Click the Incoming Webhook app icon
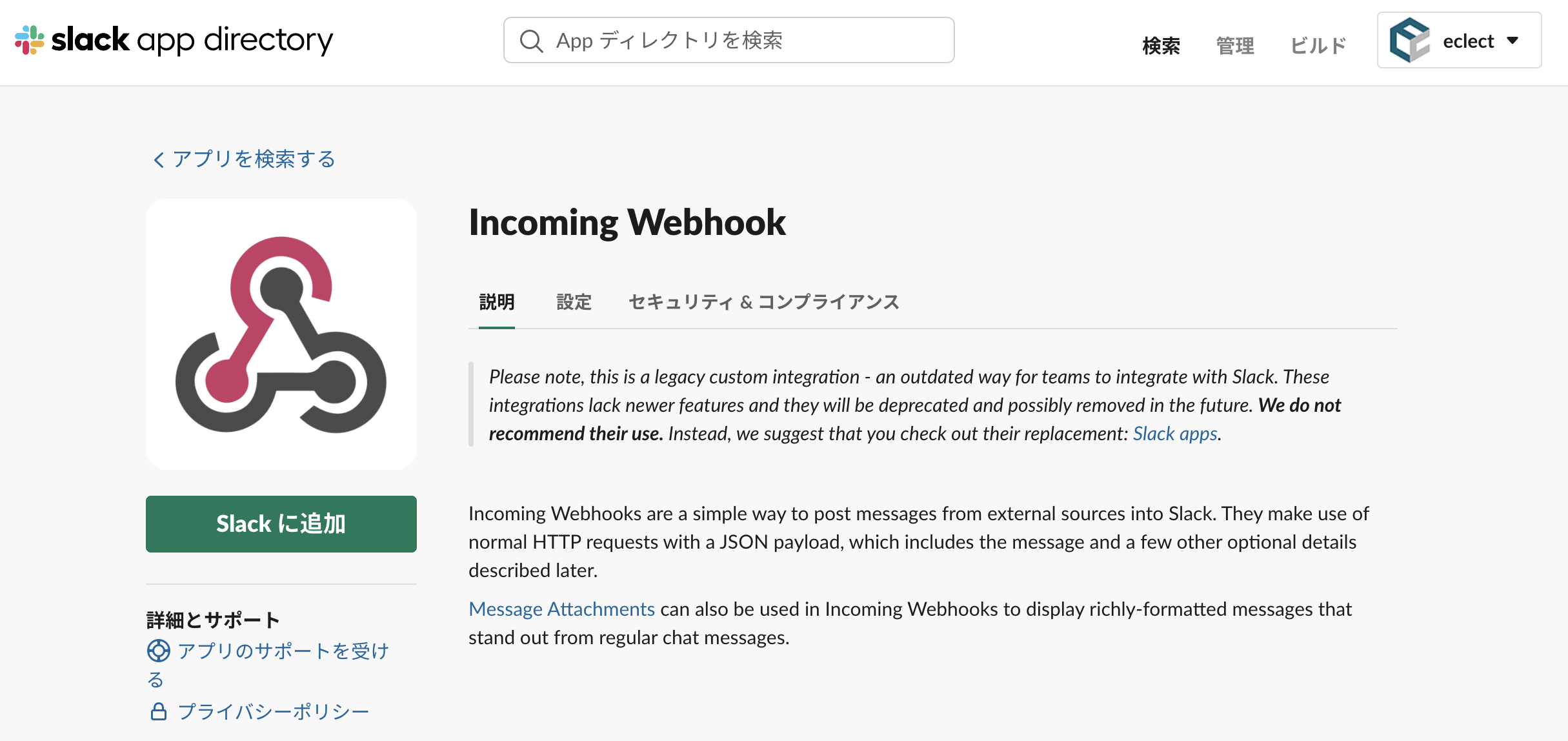 (281, 334)
